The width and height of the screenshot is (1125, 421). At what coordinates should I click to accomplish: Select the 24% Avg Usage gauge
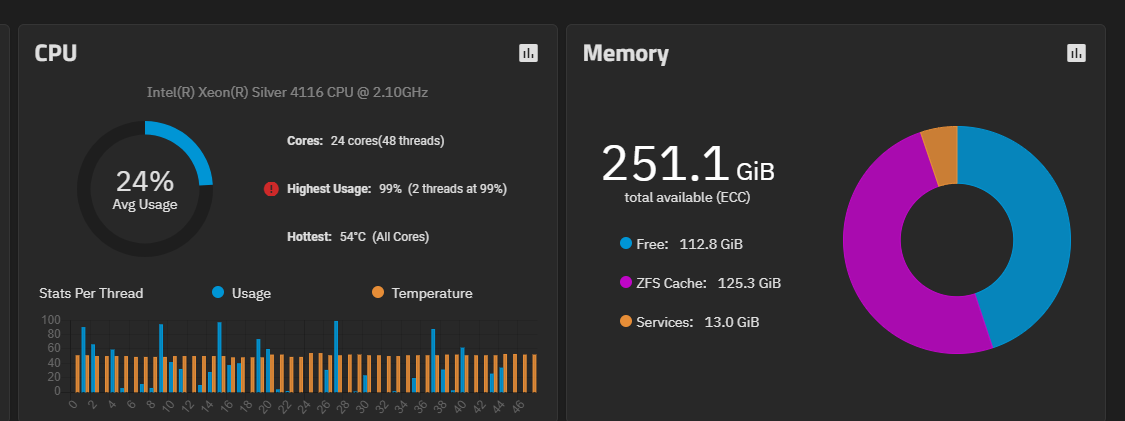coord(145,188)
